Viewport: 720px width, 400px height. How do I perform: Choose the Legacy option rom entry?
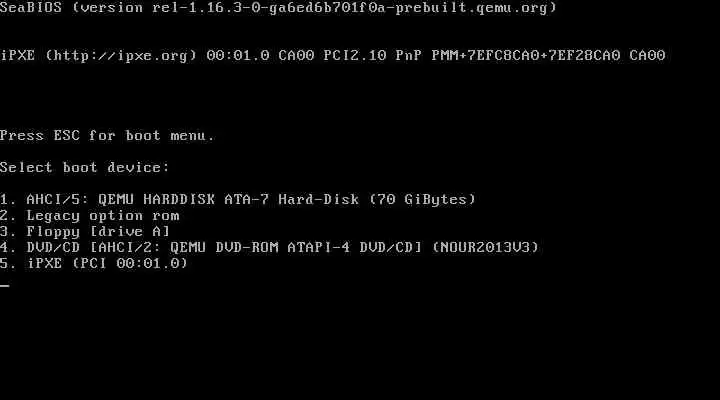click(90, 215)
